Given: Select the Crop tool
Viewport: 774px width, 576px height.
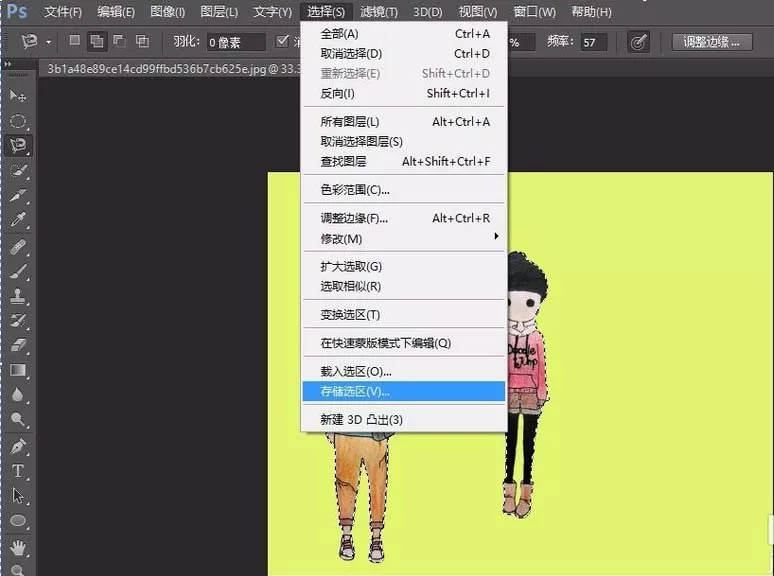Looking at the screenshot, I should pos(18,195).
